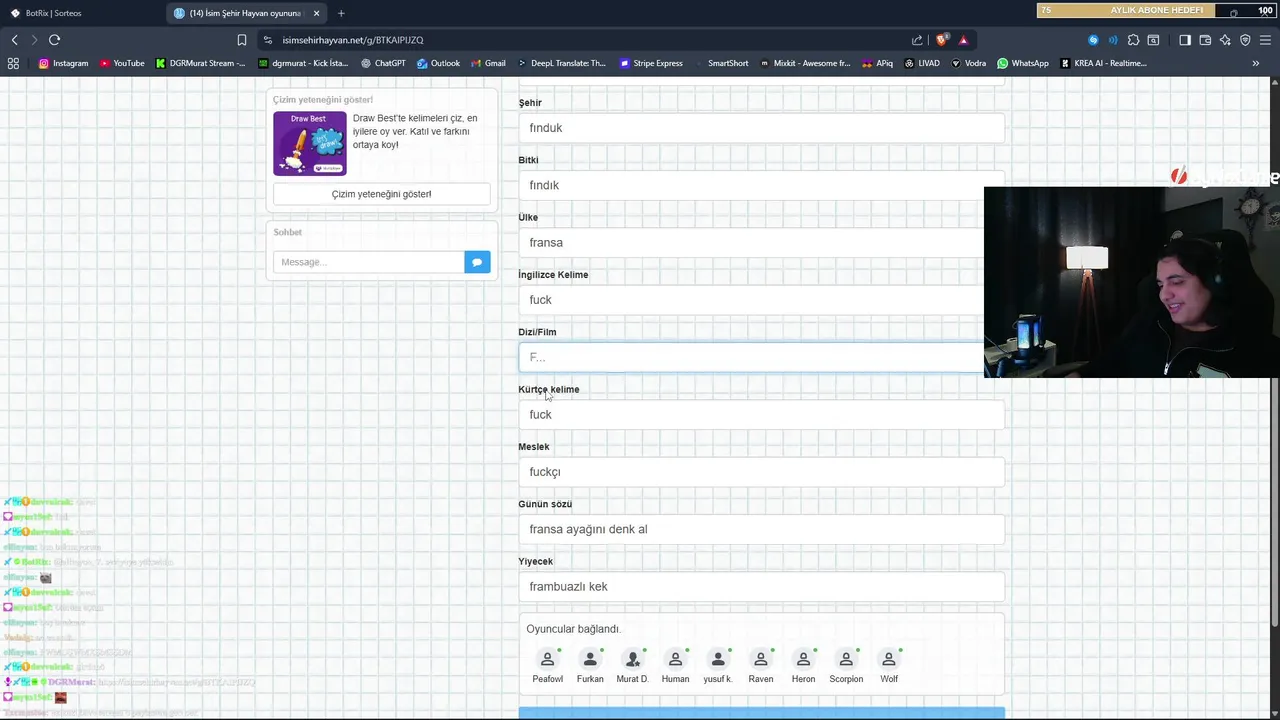1280x720 pixels.
Task: Open the Stripe Express bookmark
Action: pos(651,63)
